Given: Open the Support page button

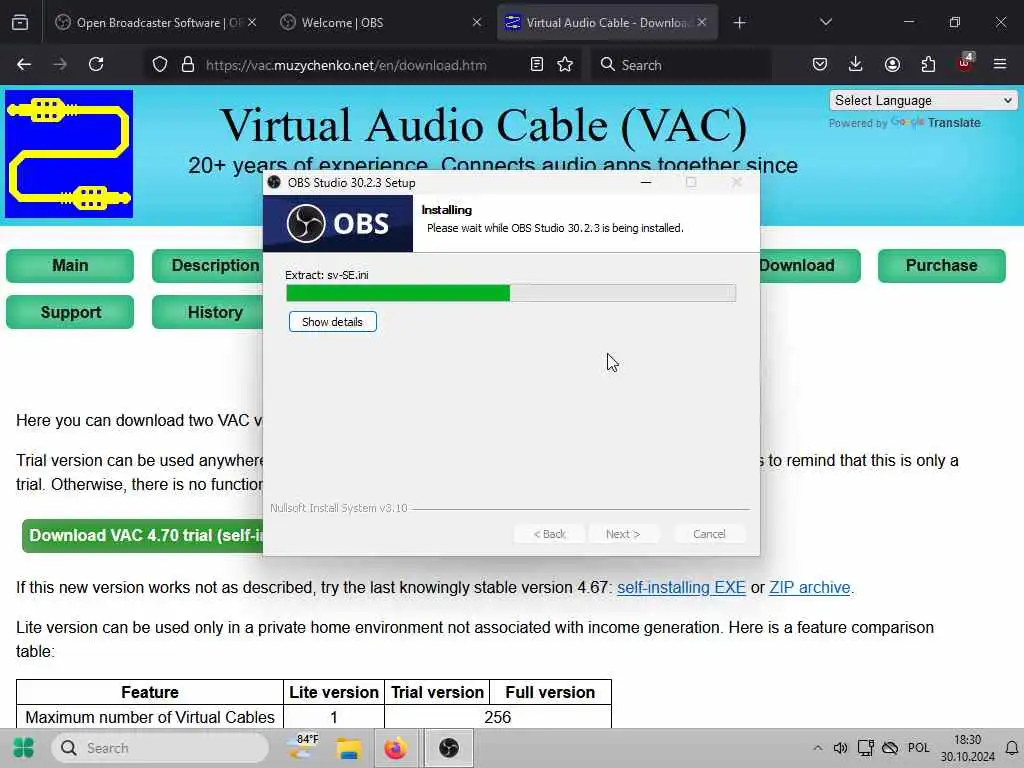Looking at the screenshot, I should [x=70, y=312].
